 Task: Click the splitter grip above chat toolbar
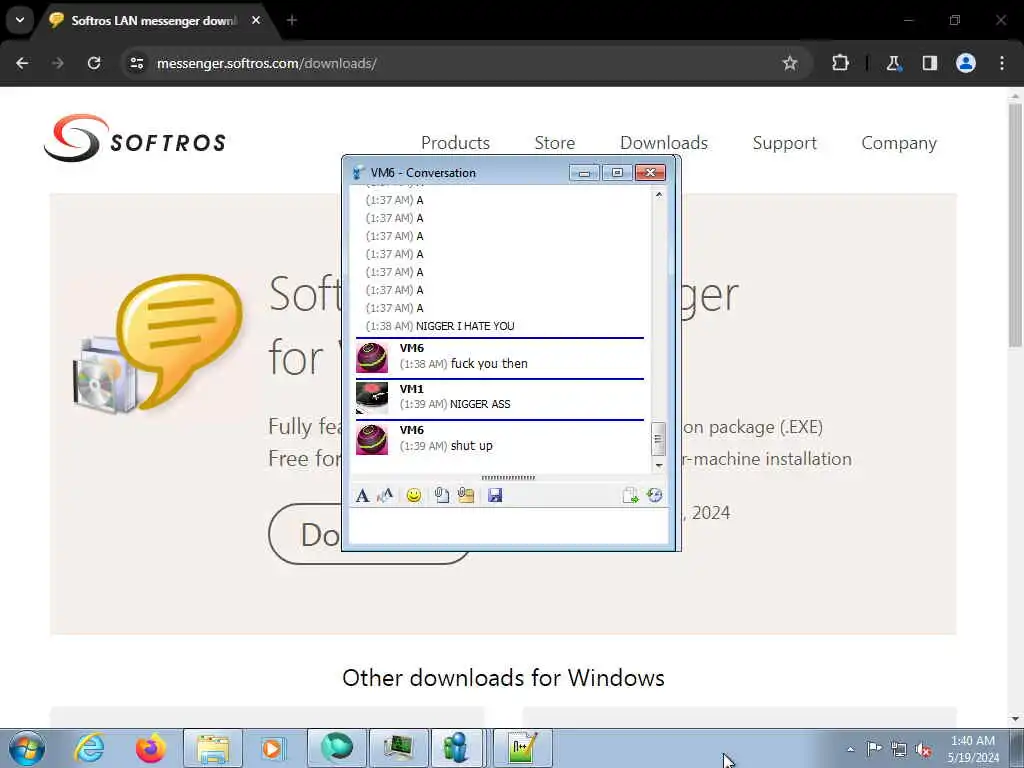pos(508,478)
